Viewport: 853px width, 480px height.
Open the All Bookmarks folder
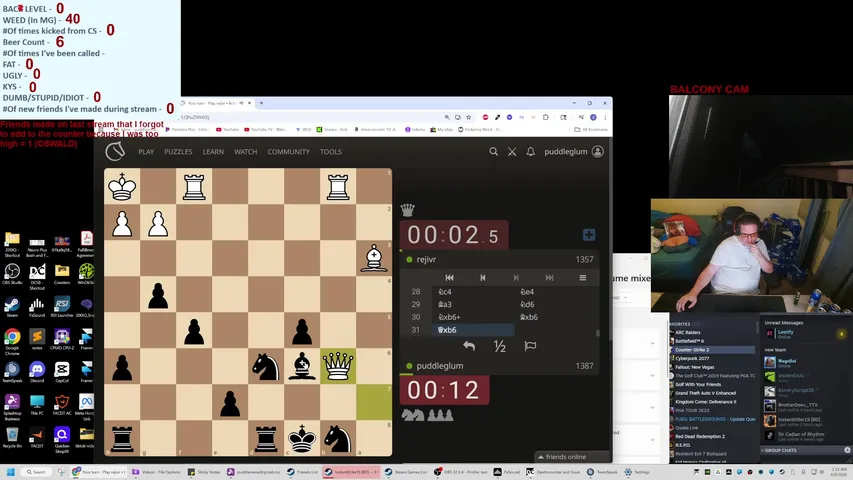pos(591,130)
